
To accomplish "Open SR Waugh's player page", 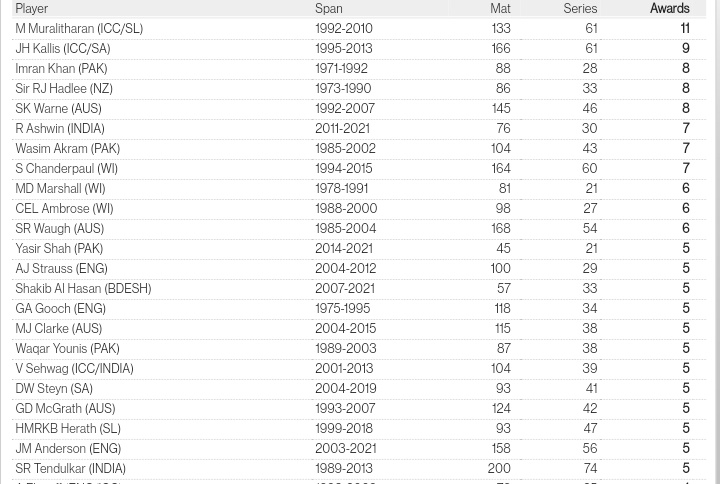I will (x=42, y=229).
